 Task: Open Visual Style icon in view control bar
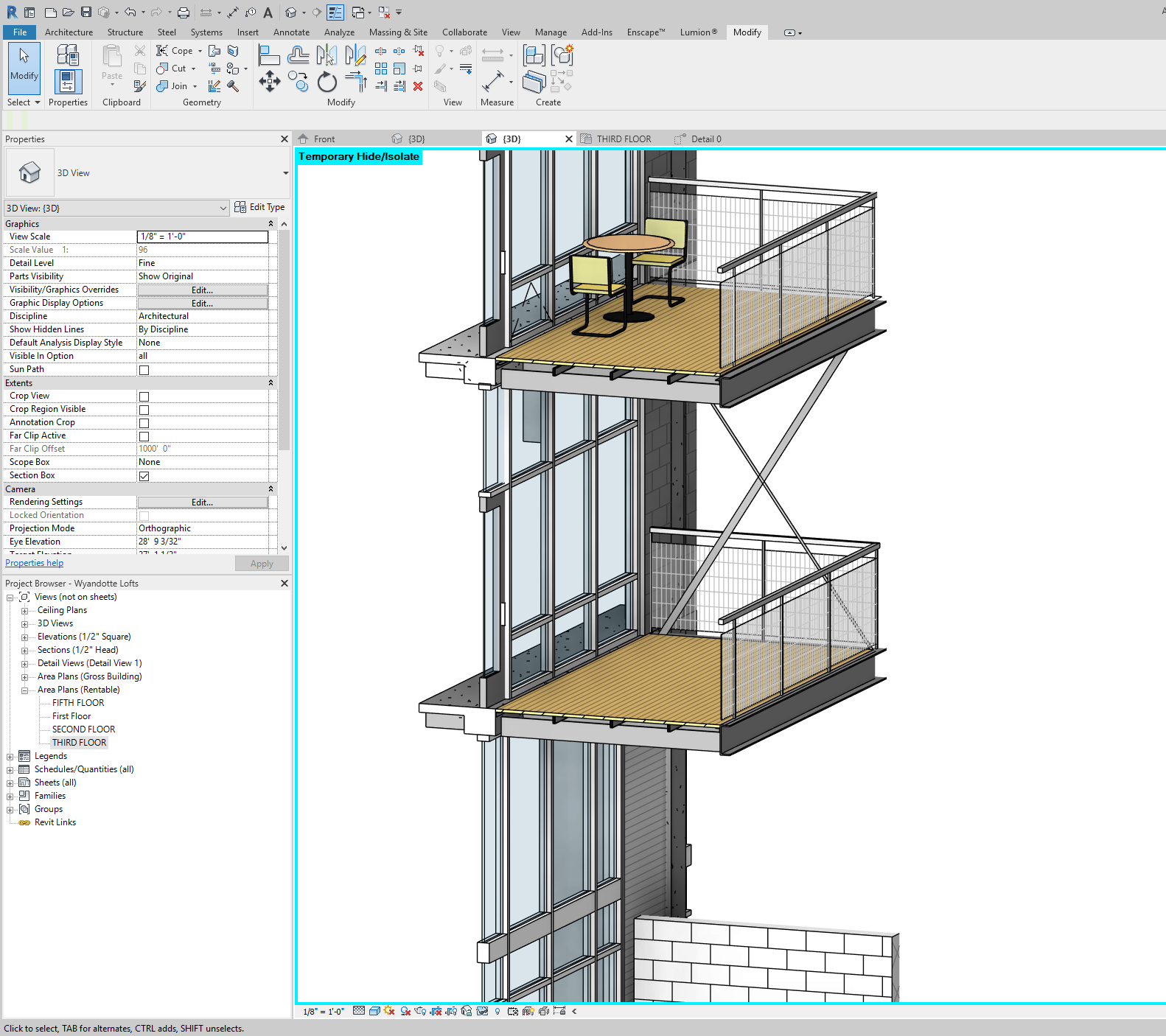374,1011
